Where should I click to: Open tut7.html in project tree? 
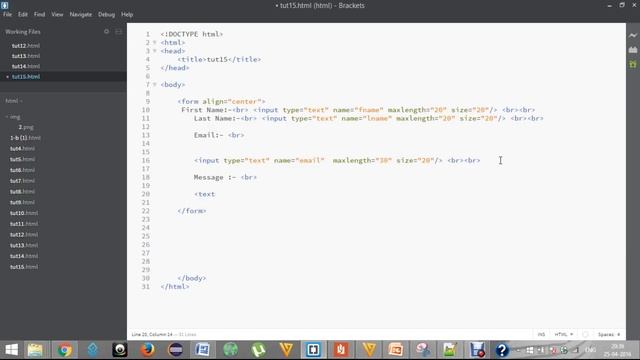coord(22,181)
